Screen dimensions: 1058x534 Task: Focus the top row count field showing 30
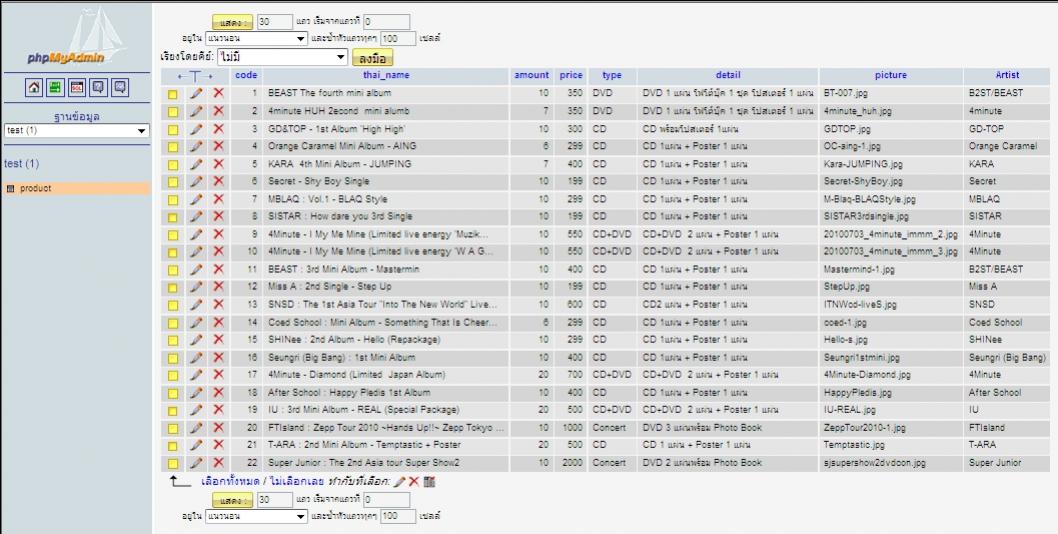pyautogui.click(x=275, y=22)
